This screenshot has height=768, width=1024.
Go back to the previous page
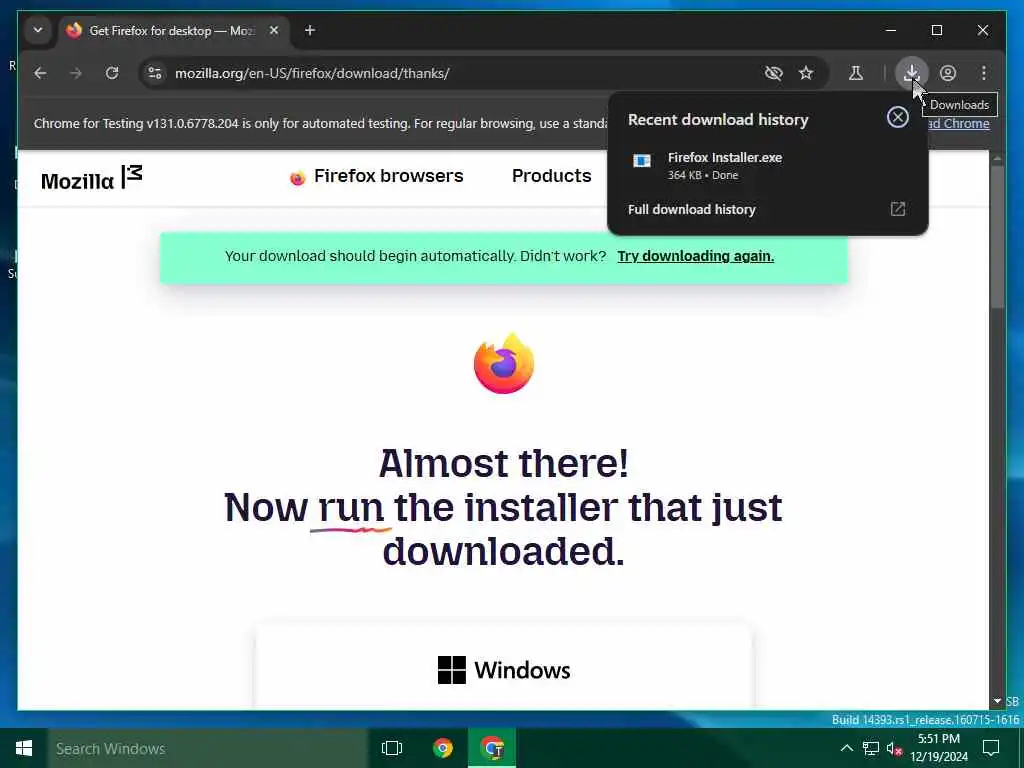(x=40, y=73)
